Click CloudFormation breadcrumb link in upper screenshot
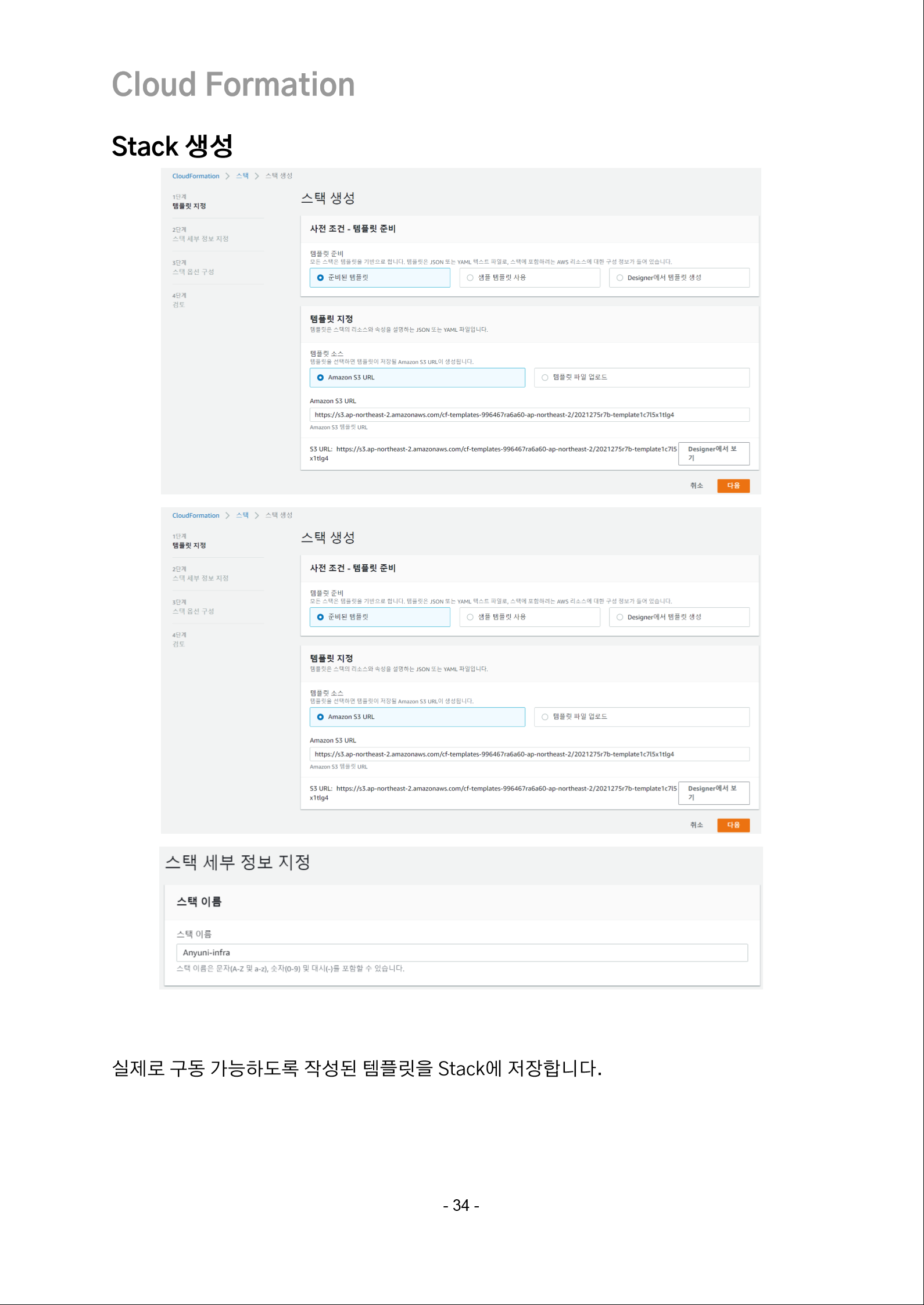This screenshot has width=924, height=1305. click(195, 176)
